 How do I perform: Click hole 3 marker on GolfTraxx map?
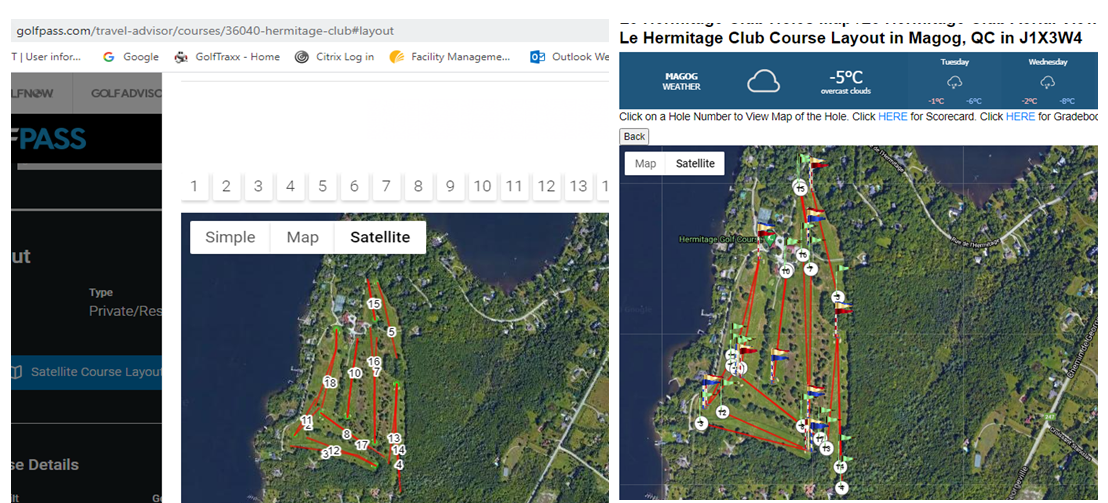pos(700,423)
